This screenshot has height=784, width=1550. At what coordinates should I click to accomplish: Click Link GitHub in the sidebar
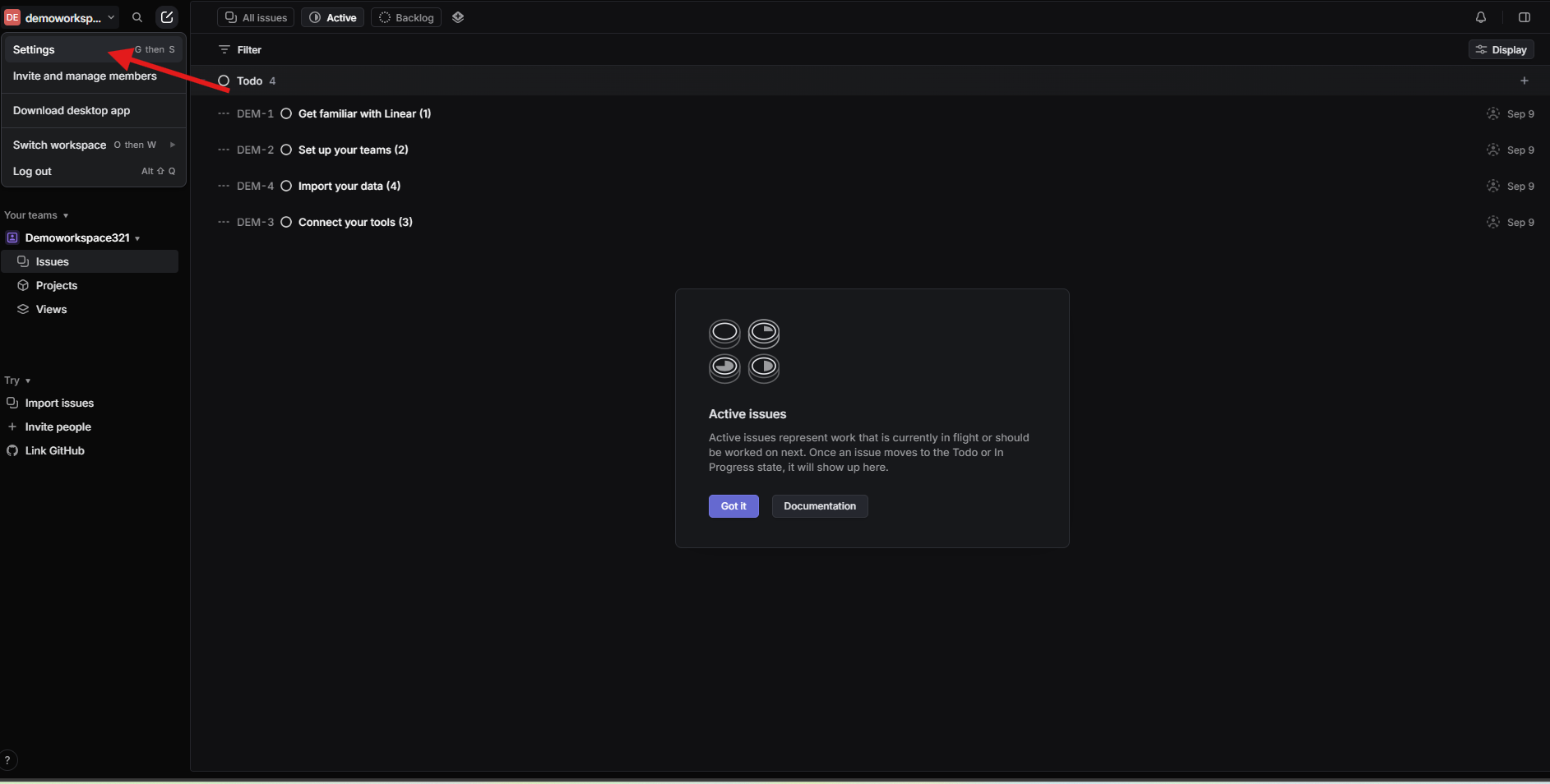click(x=54, y=450)
